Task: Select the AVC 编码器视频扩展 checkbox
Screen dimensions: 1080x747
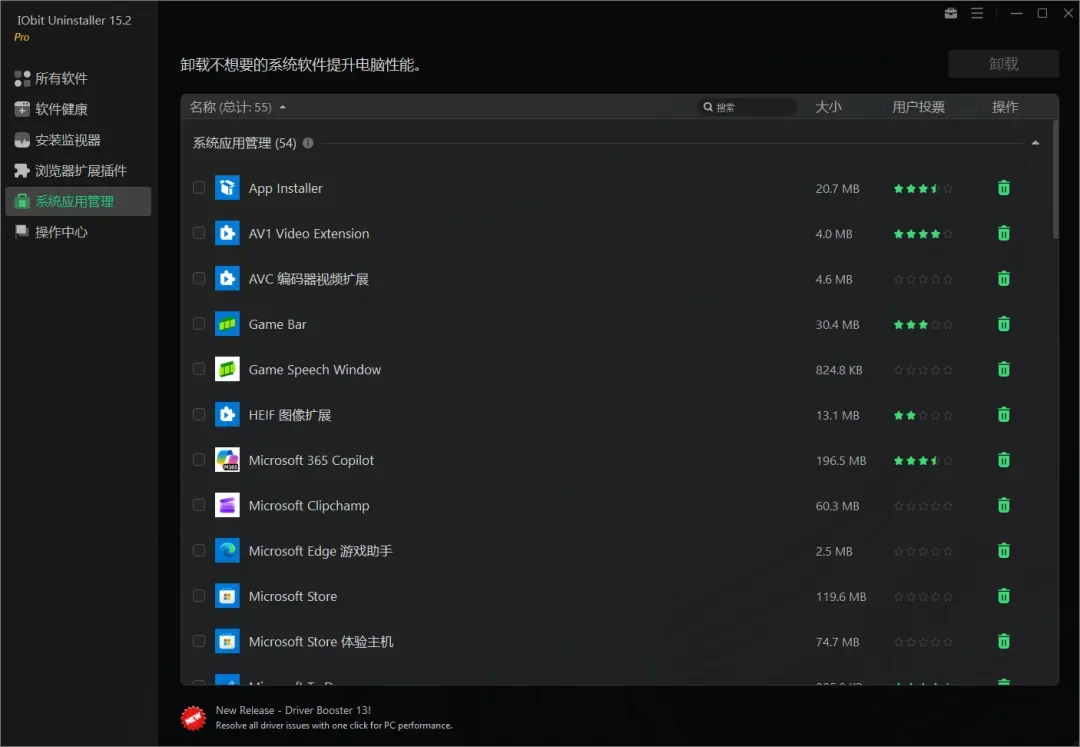Action: tap(198, 279)
